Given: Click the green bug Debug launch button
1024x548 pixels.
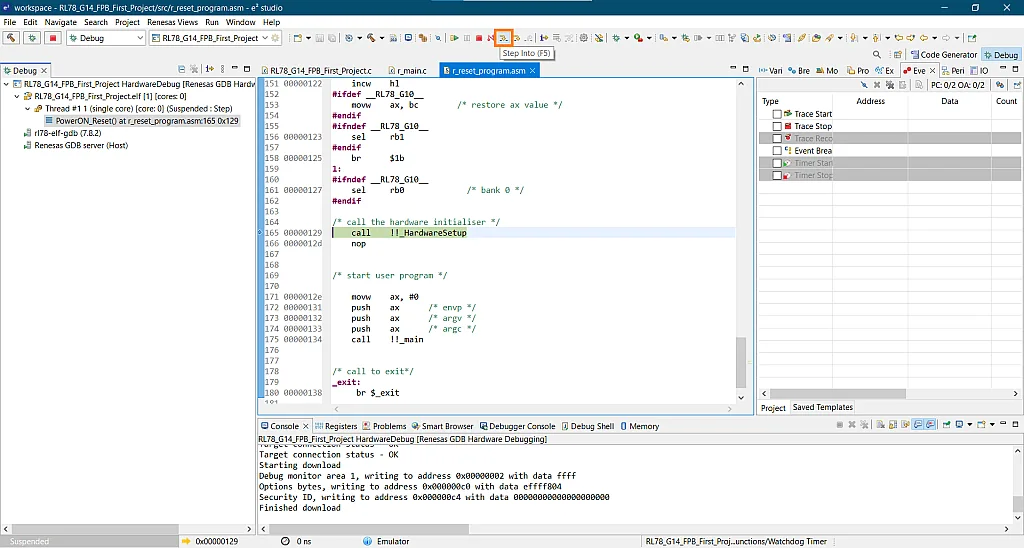Looking at the screenshot, I should click(x=32, y=38).
